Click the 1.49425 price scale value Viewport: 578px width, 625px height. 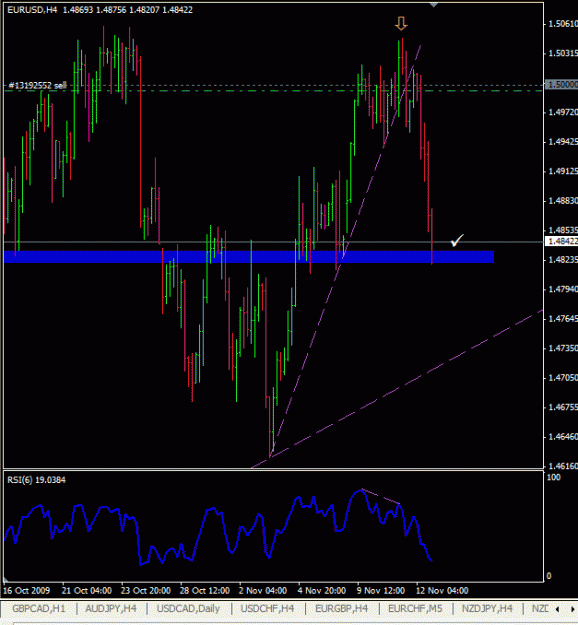(563, 142)
